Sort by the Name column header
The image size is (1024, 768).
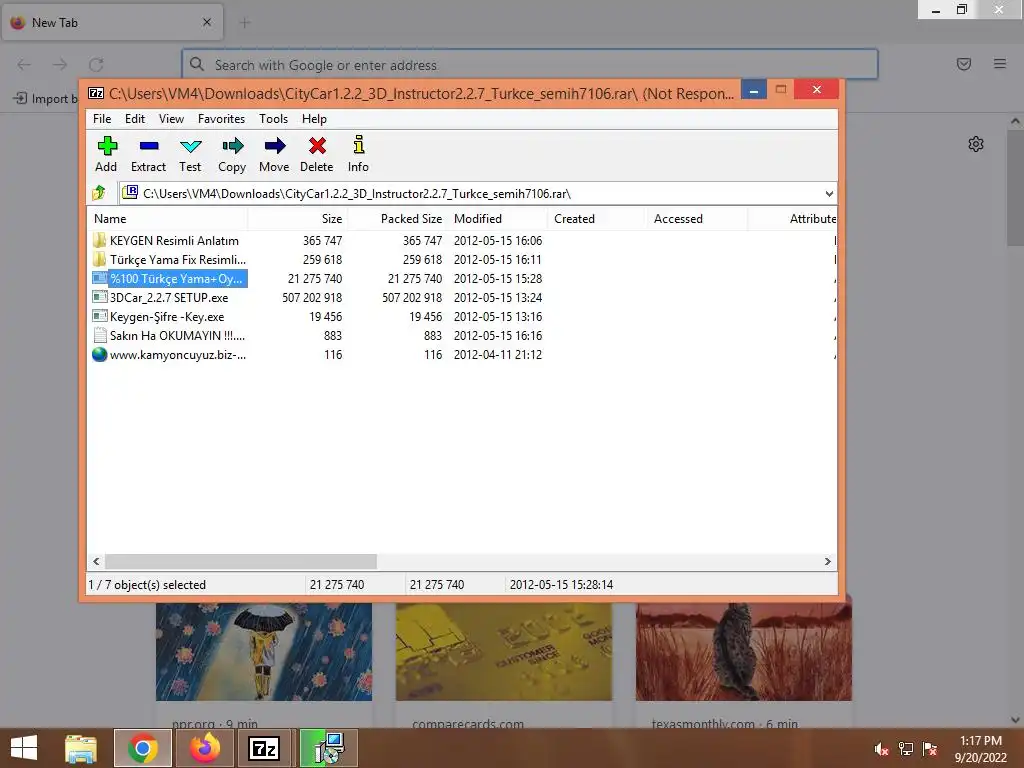point(167,219)
